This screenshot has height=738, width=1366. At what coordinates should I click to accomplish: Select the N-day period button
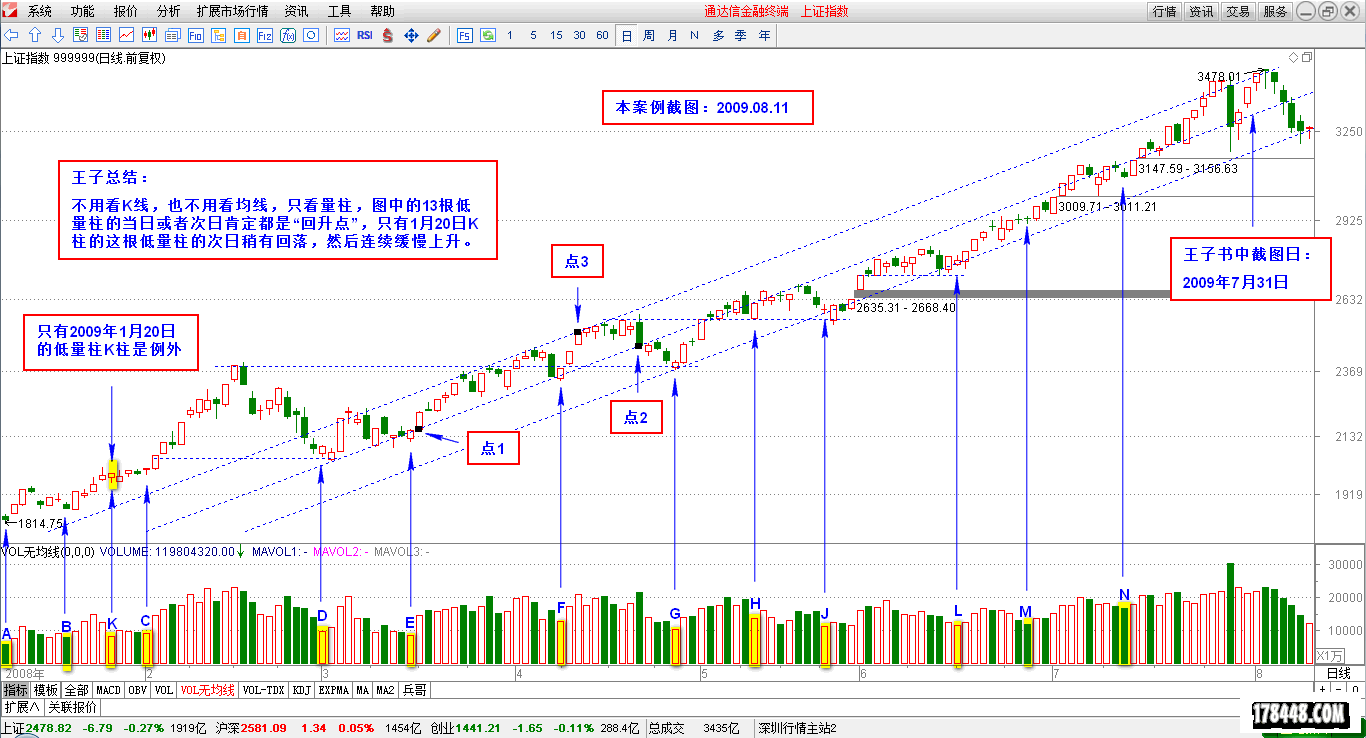[x=695, y=35]
